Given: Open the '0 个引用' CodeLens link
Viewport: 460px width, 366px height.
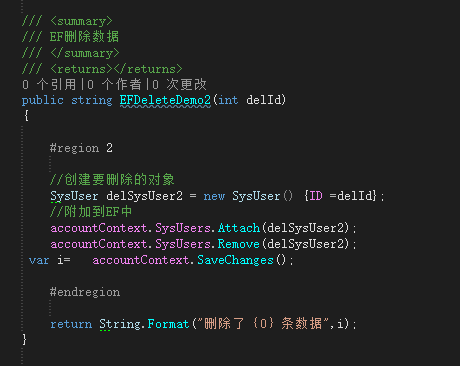Looking at the screenshot, I should 49,85.
